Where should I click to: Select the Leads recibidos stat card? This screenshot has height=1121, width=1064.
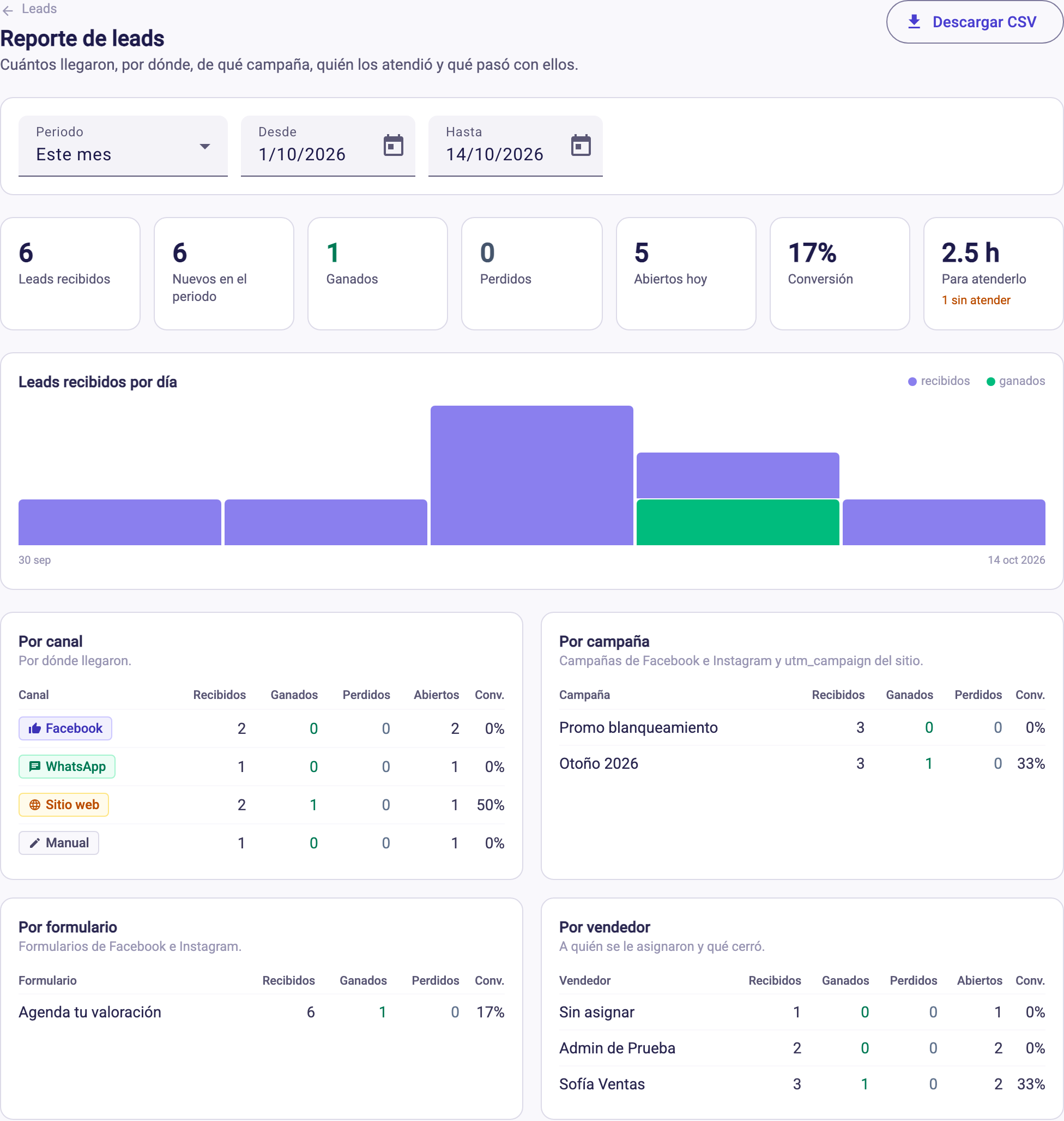coord(70,274)
